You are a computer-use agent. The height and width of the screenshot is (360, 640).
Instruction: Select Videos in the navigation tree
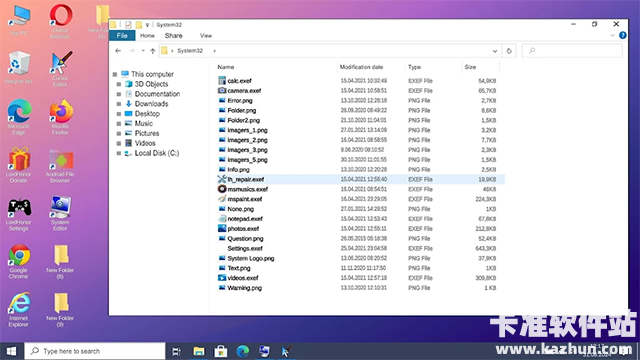pyautogui.click(x=145, y=143)
